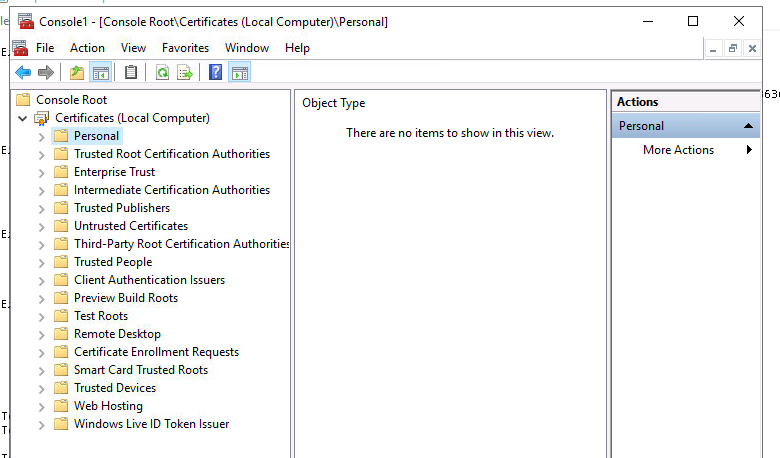Select Console Root in the tree
Viewport: 780px width, 458px height.
[71, 100]
